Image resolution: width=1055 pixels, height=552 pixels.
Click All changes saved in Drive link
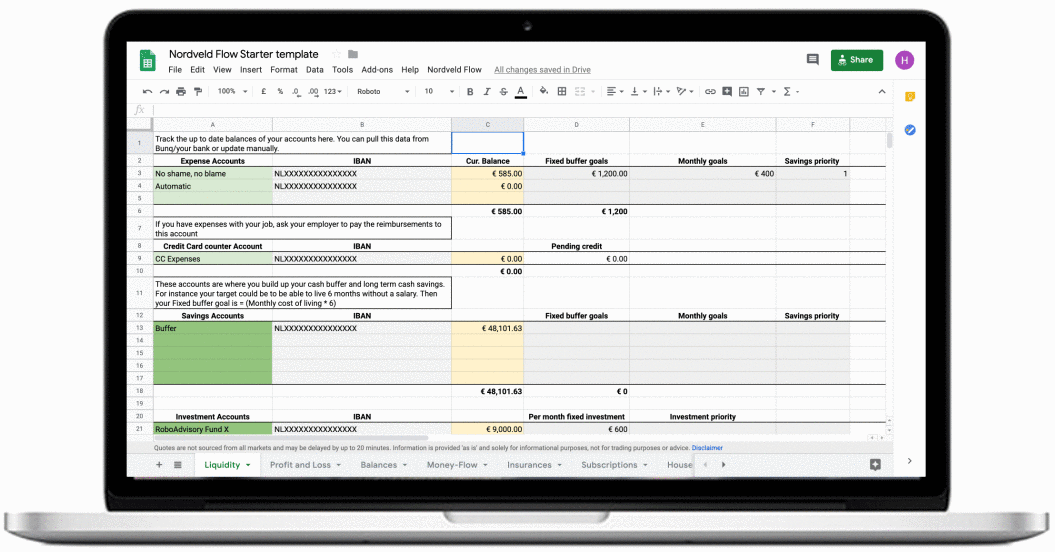coord(542,70)
